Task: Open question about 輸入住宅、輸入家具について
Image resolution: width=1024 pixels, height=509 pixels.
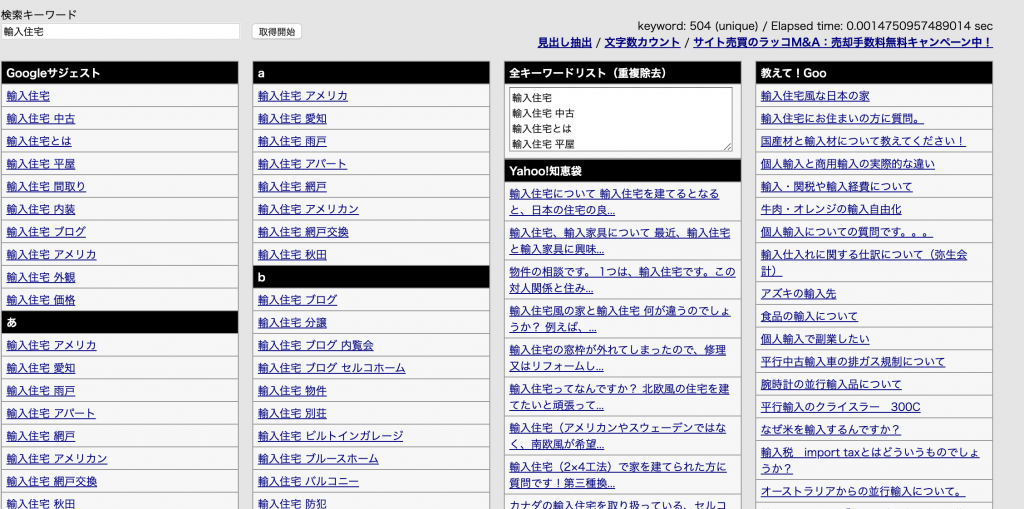Action: (620, 241)
